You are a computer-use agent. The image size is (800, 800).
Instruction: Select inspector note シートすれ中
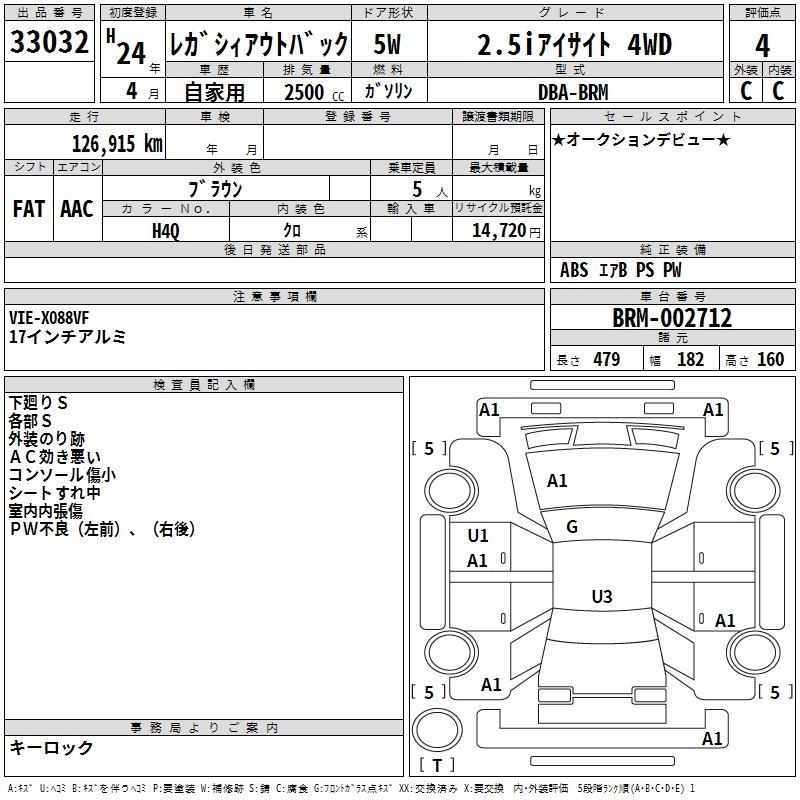tap(55, 493)
